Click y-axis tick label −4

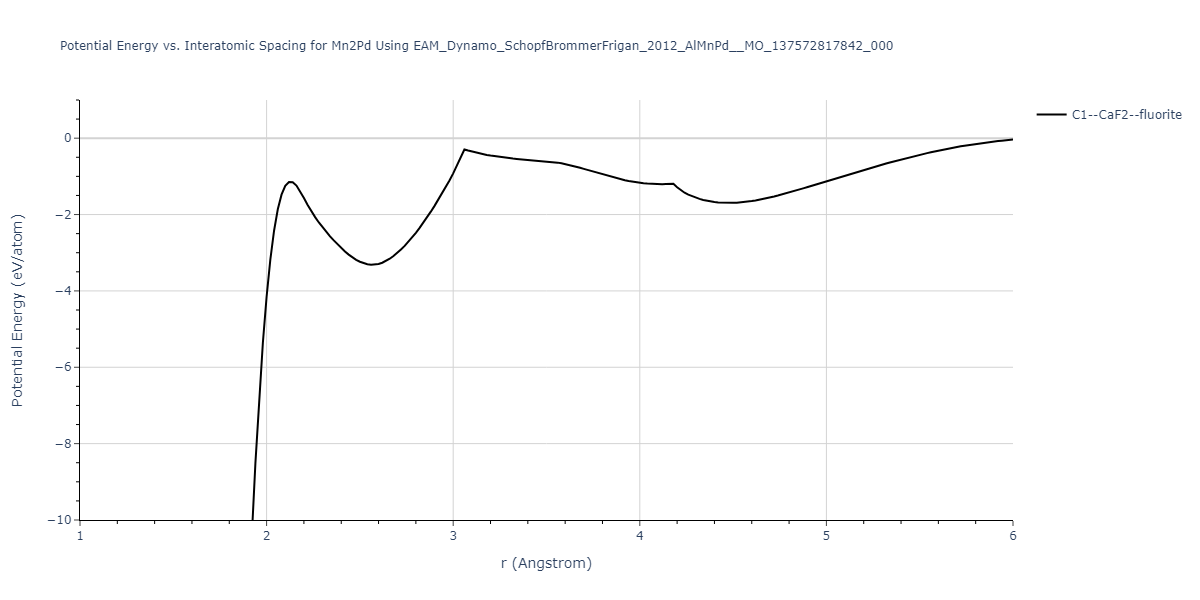[x=63, y=291]
